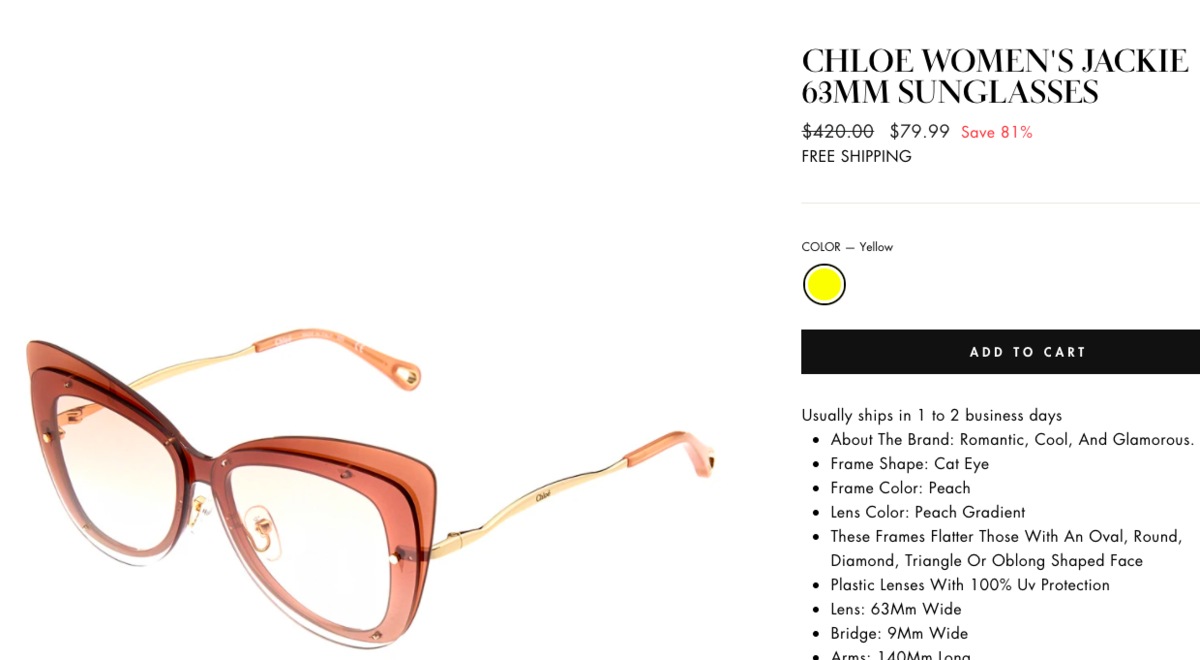Click the ADD TO CART button
Viewport: 1200px width, 660px height.
tap(1000, 352)
